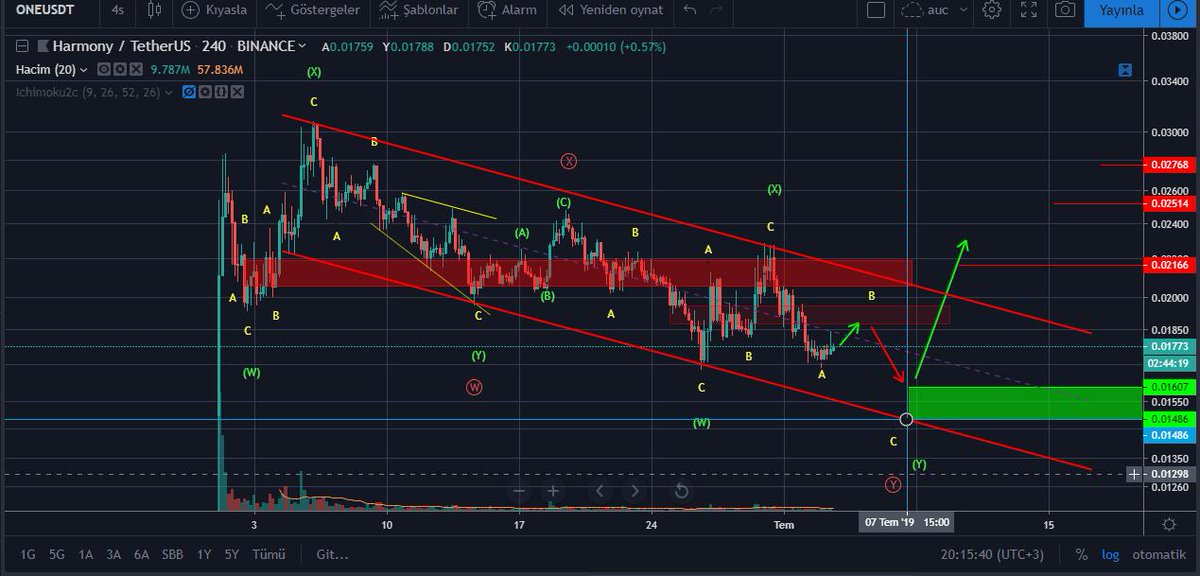Screen dimensions: 1200x576
Task: Select the 1Y date range
Action: tap(204, 553)
